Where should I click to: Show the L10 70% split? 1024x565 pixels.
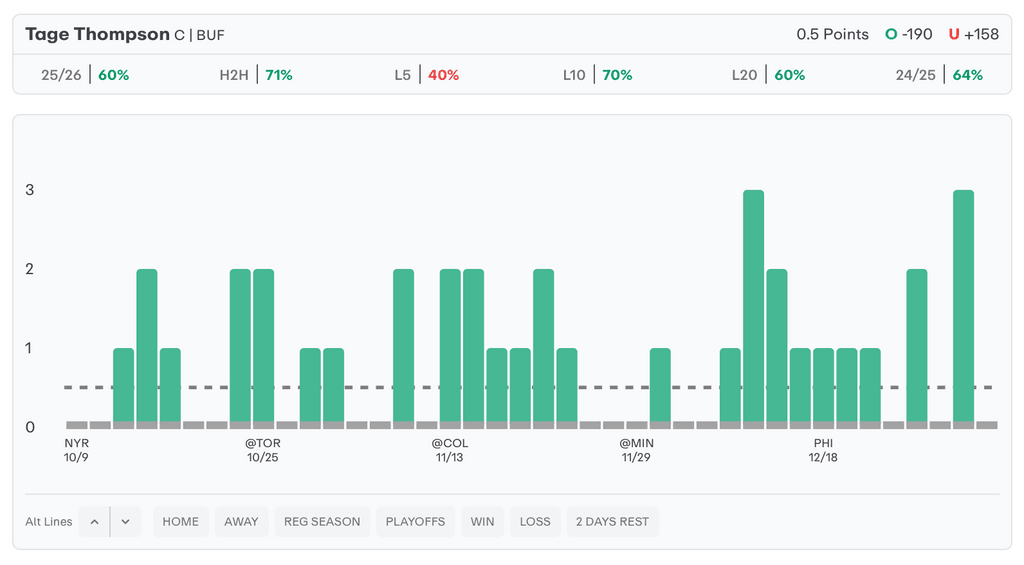point(598,75)
